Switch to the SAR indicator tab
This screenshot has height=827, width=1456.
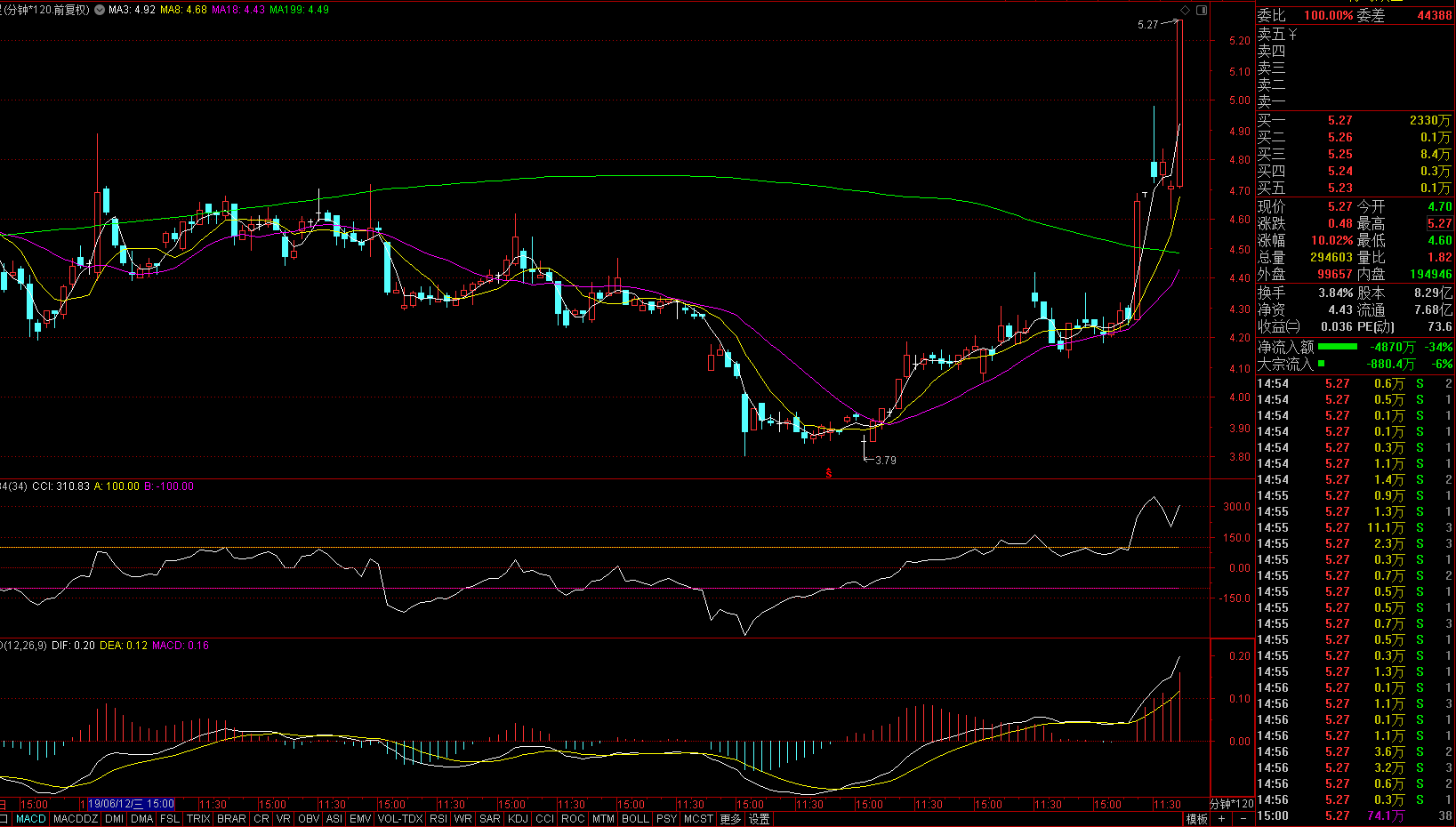click(490, 819)
